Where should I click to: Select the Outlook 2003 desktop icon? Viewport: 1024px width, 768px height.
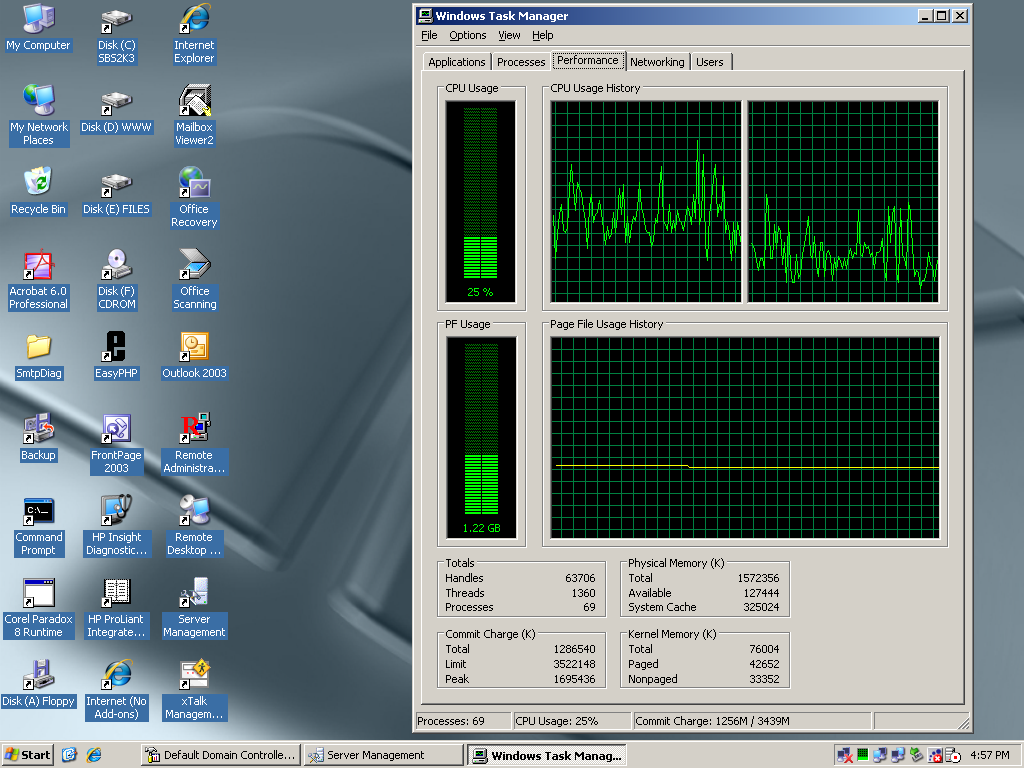[194, 357]
